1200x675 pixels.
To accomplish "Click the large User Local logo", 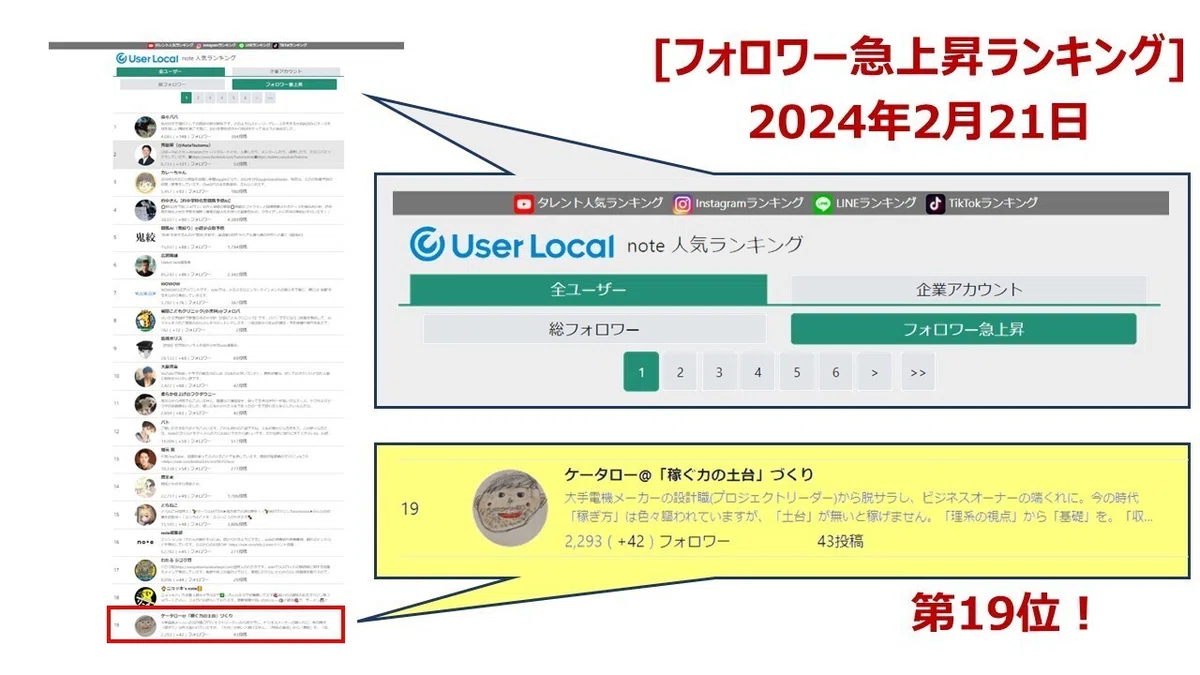I will [x=512, y=245].
